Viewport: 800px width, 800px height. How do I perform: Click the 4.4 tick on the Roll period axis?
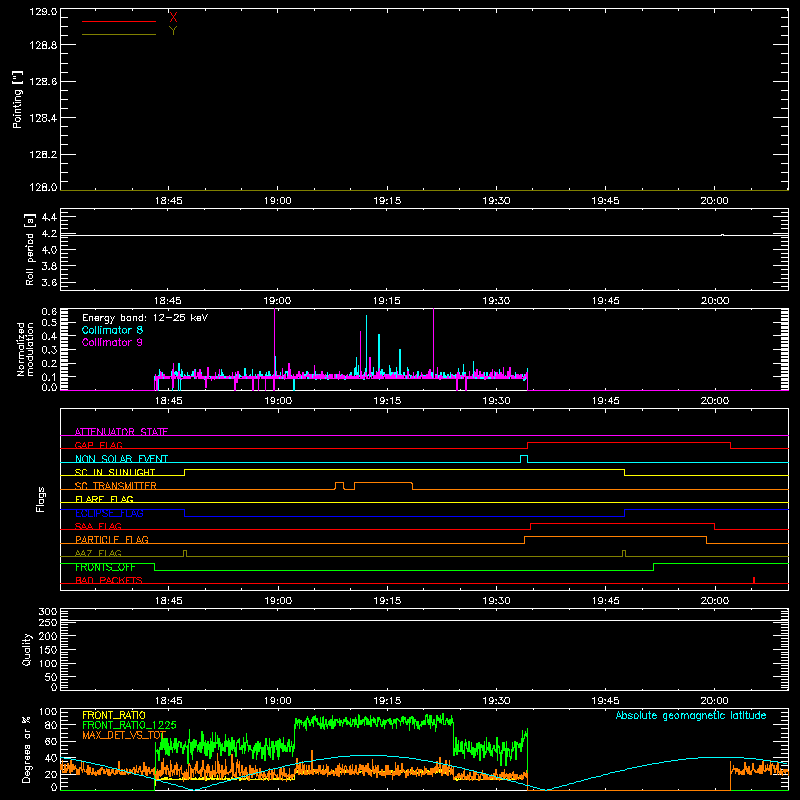click(x=49, y=217)
